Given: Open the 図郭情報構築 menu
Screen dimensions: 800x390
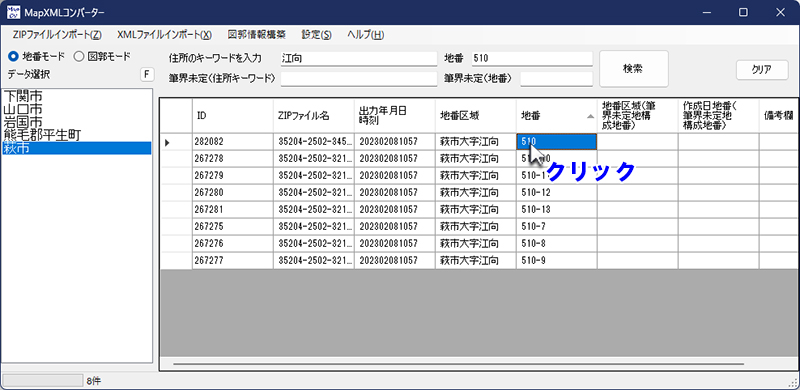Looking at the screenshot, I should [257, 35].
